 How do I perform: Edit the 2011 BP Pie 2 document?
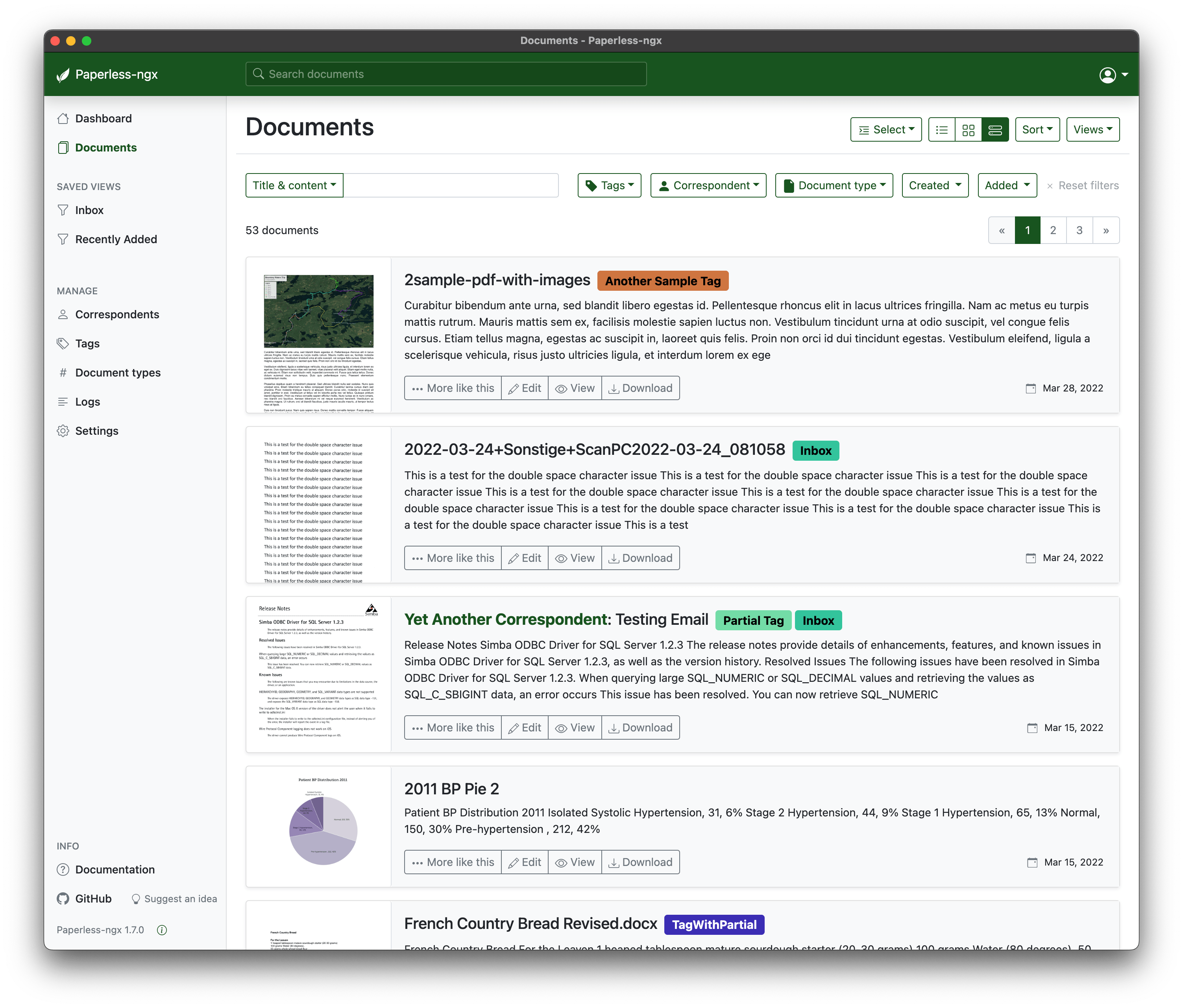pos(525,862)
